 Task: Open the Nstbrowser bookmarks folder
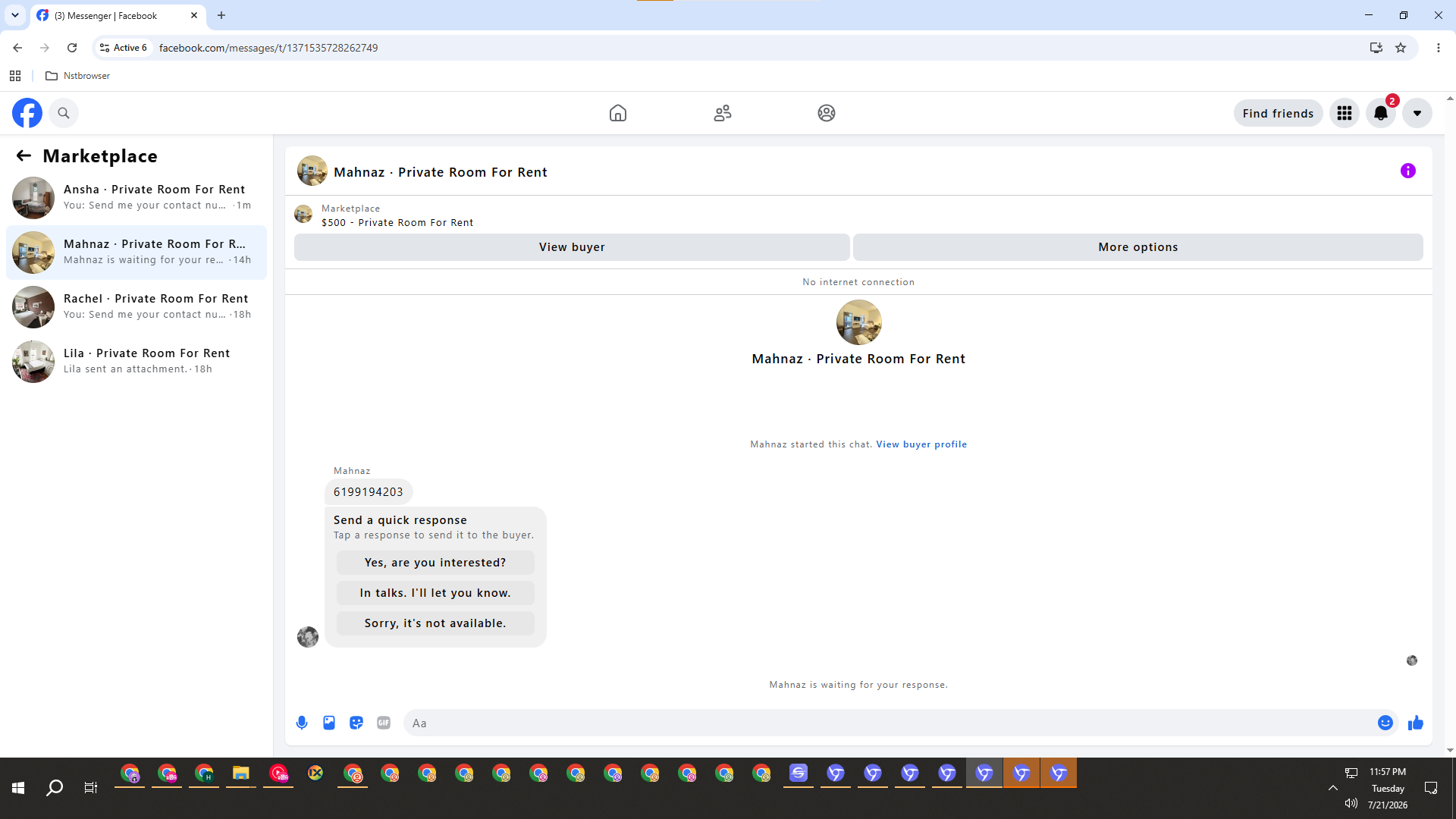tap(78, 76)
